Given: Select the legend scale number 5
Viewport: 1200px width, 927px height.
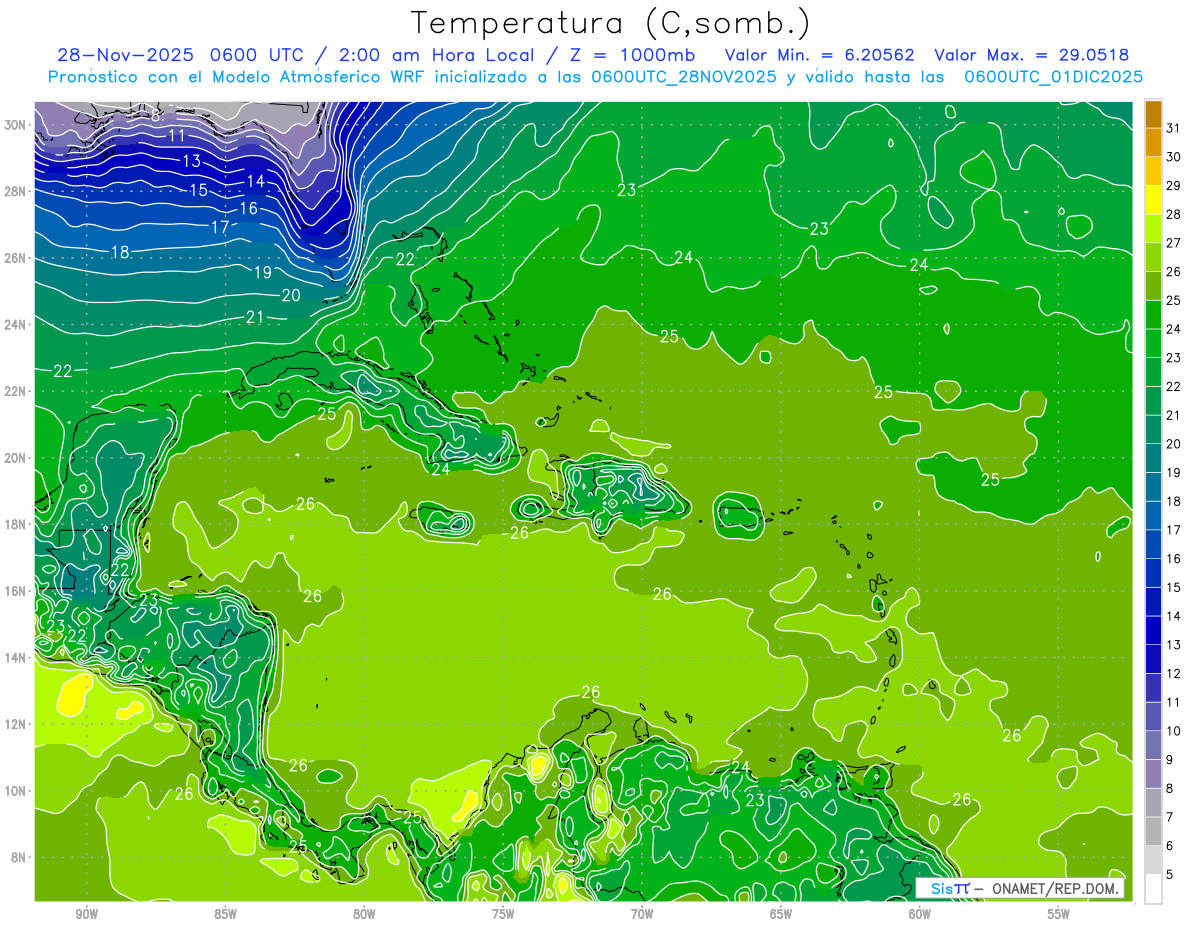Looking at the screenshot, I should tap(1171, 875).
